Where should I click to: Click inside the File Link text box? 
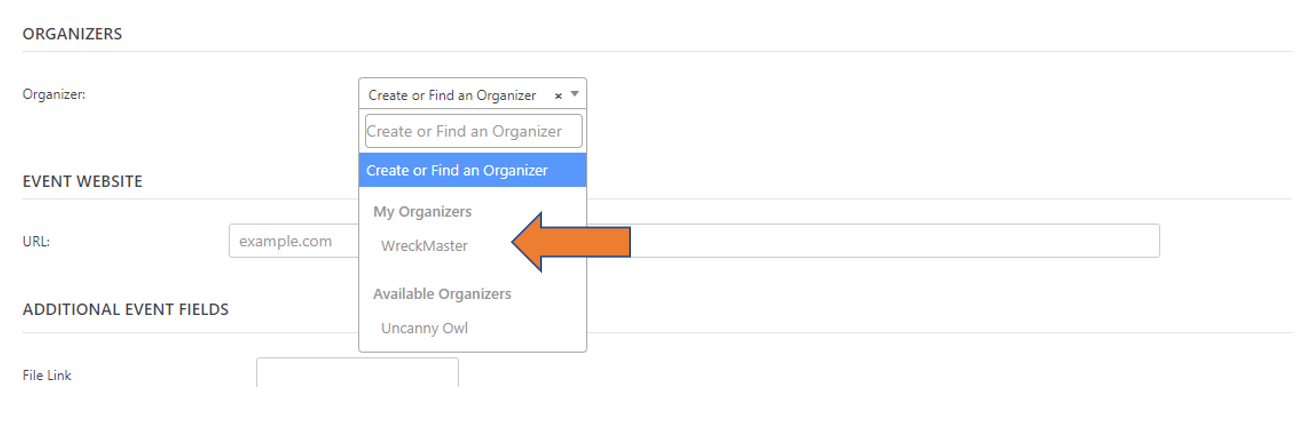tap(357, 374)
